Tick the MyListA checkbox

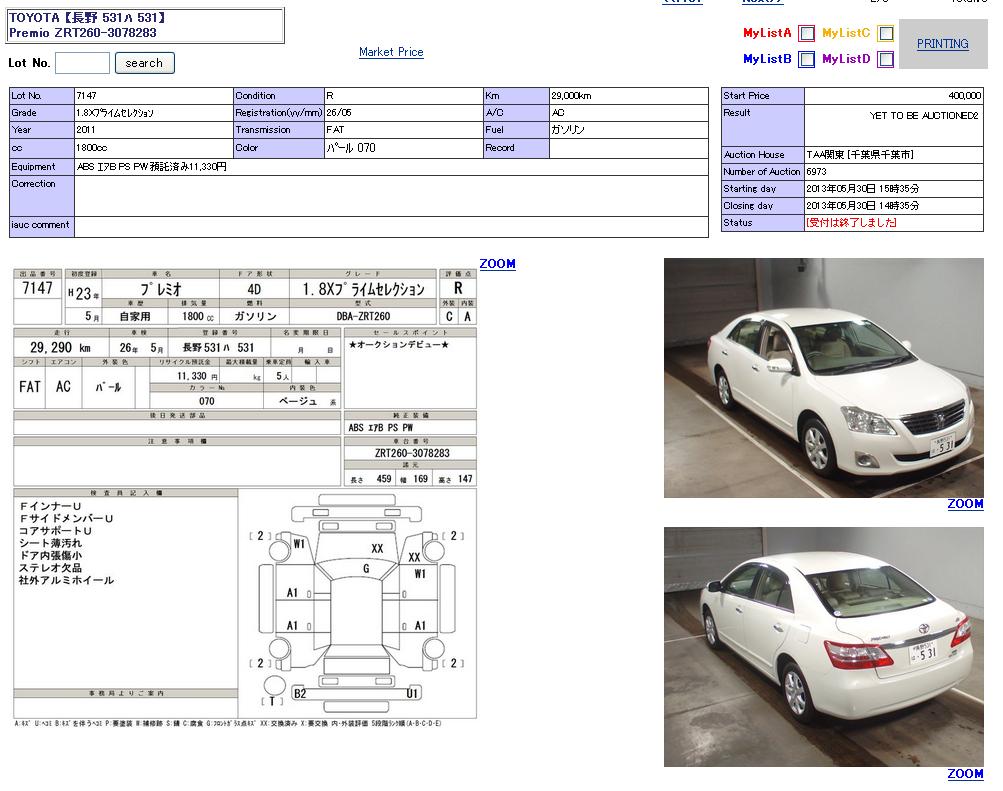(x=806, y=33)
